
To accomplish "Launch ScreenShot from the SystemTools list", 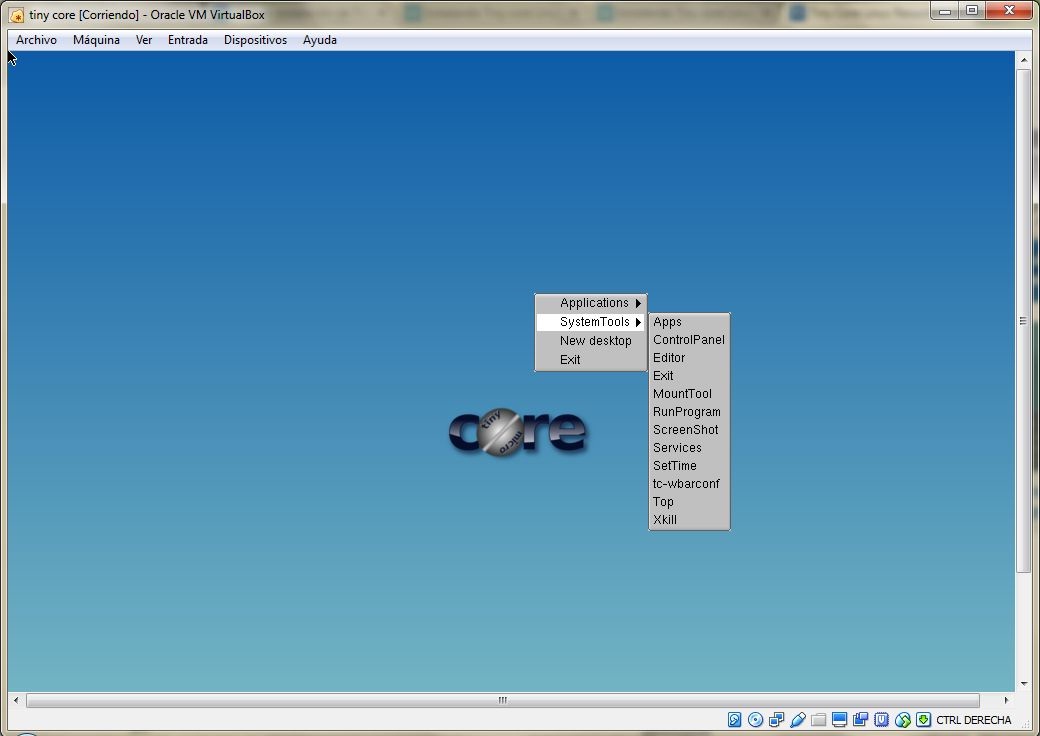I will (x=685, y=430).
